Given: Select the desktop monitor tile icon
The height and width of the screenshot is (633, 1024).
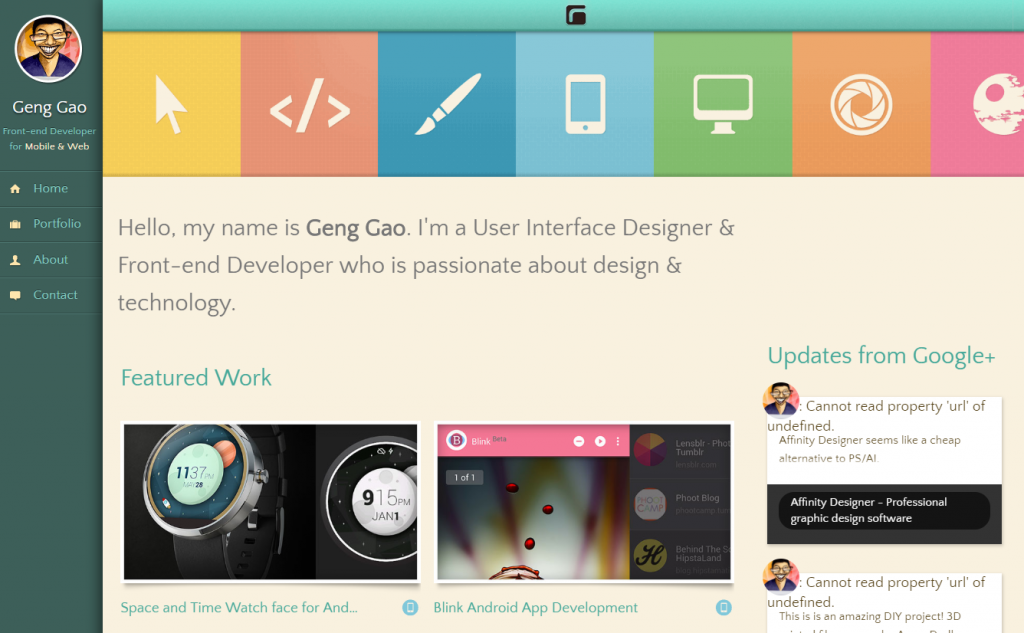Looking at the screenshot, I should pyautogui.click(x=723, y=104).
